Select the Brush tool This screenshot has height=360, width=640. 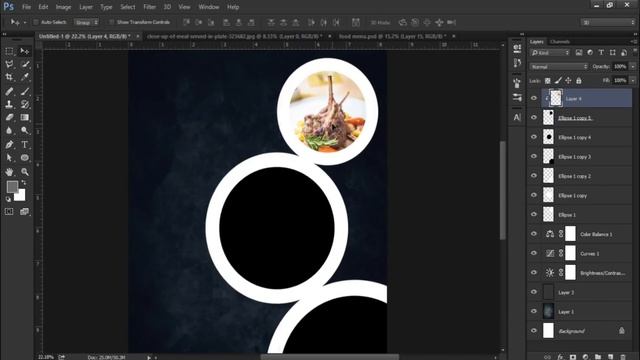[24, 91]
